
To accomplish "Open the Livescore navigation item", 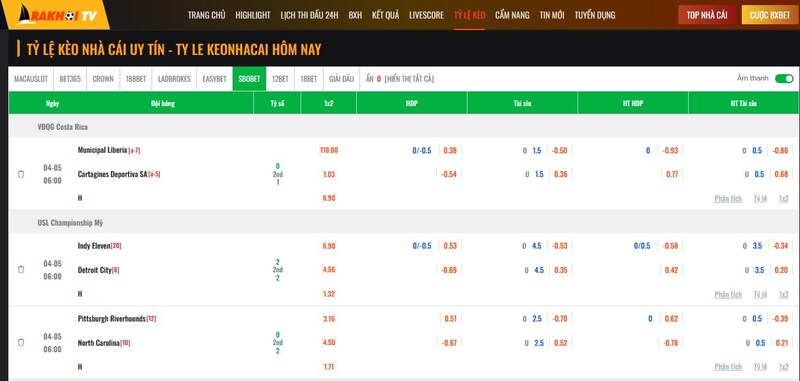I will [427, 15].
